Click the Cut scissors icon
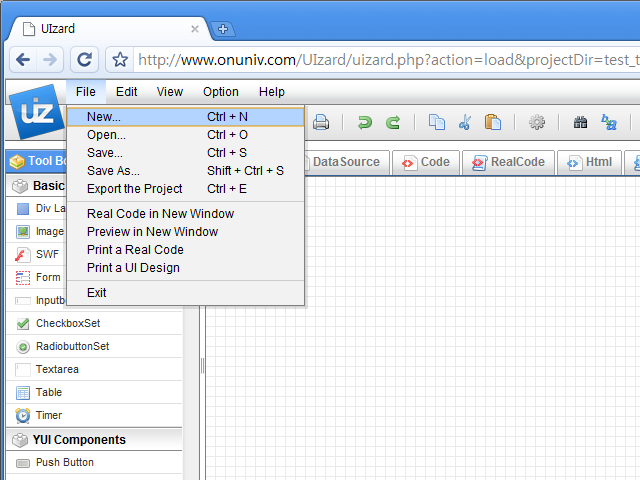Image resolution: width=640 pixels, height=480 pixels. [465, 123]
